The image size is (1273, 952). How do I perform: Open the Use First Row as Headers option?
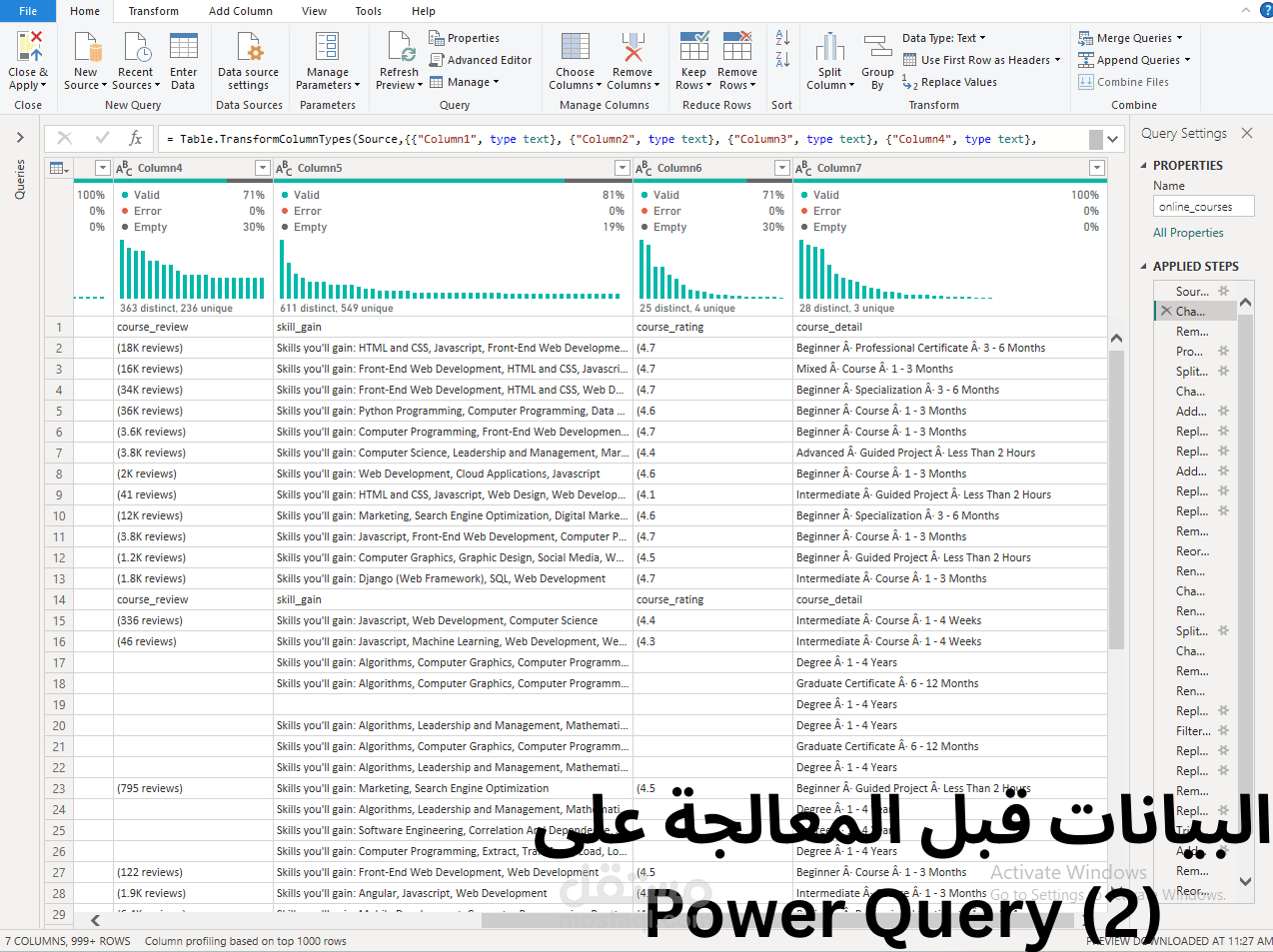(x=981, y=60)
